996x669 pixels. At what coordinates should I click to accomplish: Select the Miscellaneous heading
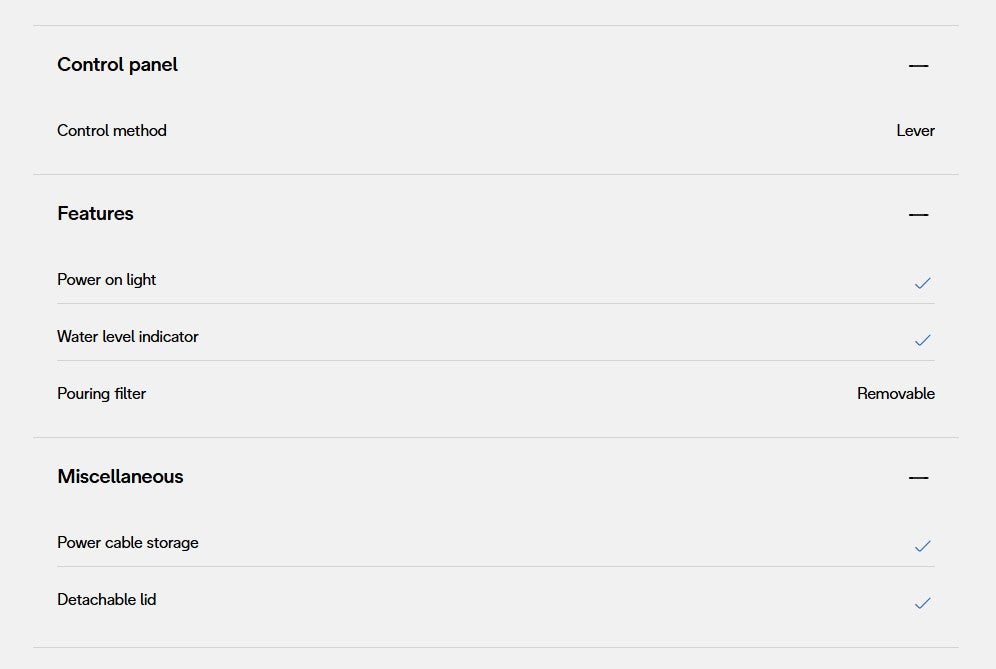(x=120, y=477)
